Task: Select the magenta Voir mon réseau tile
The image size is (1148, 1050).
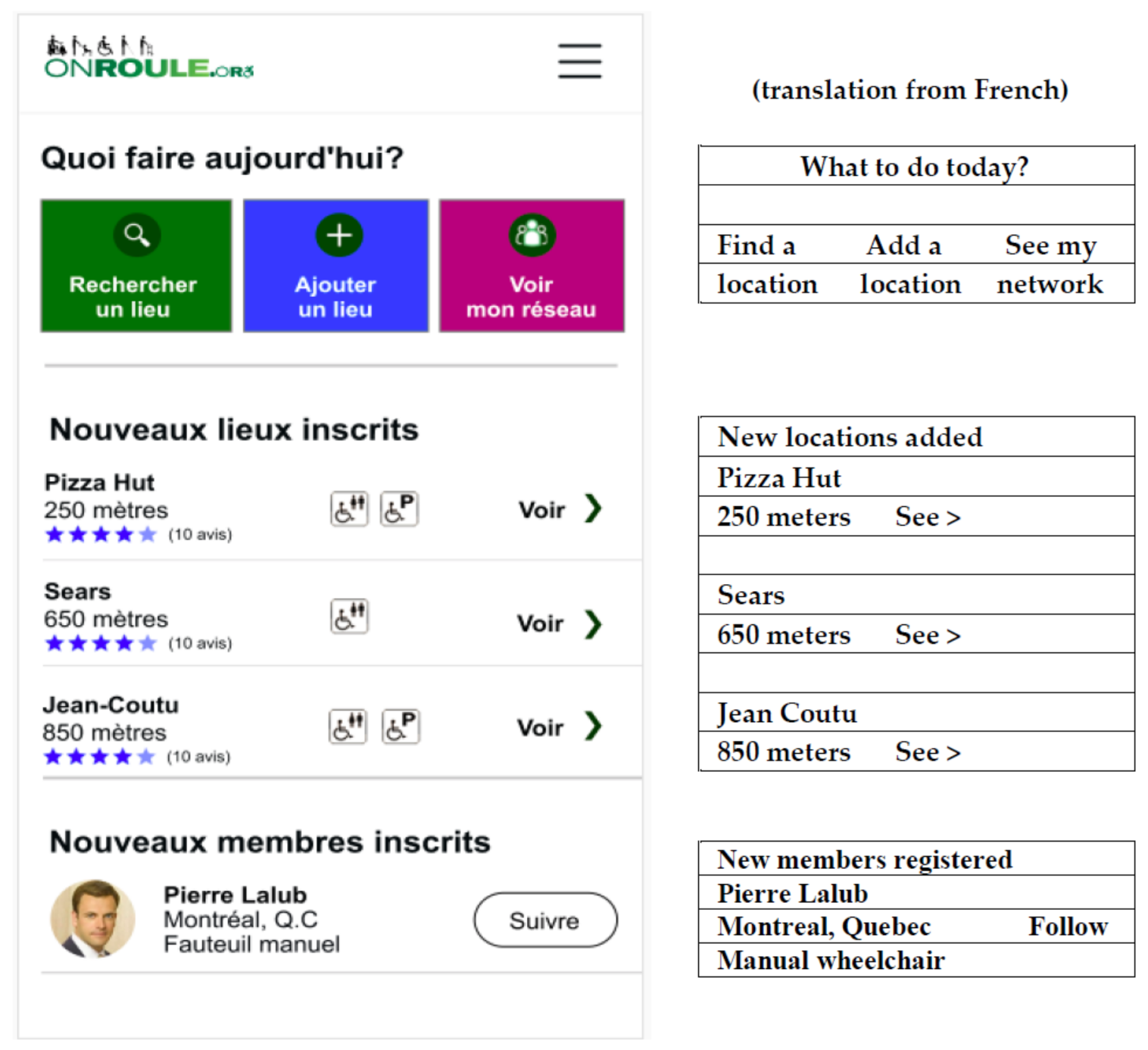Action: pyautogui.click(x=532, y=266)
